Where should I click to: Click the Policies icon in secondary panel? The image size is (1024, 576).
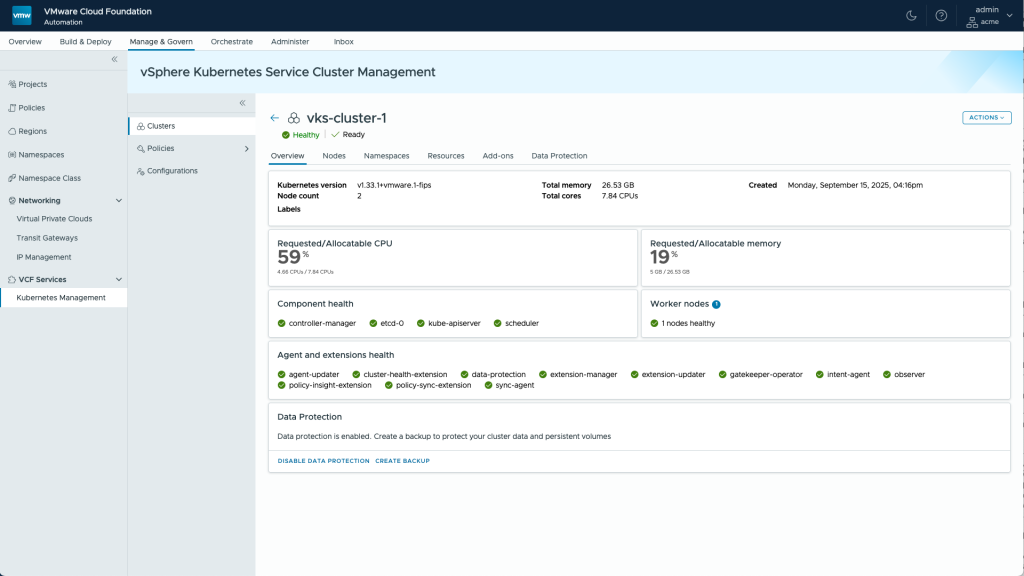pyautogui.click(x=140, y=149)
